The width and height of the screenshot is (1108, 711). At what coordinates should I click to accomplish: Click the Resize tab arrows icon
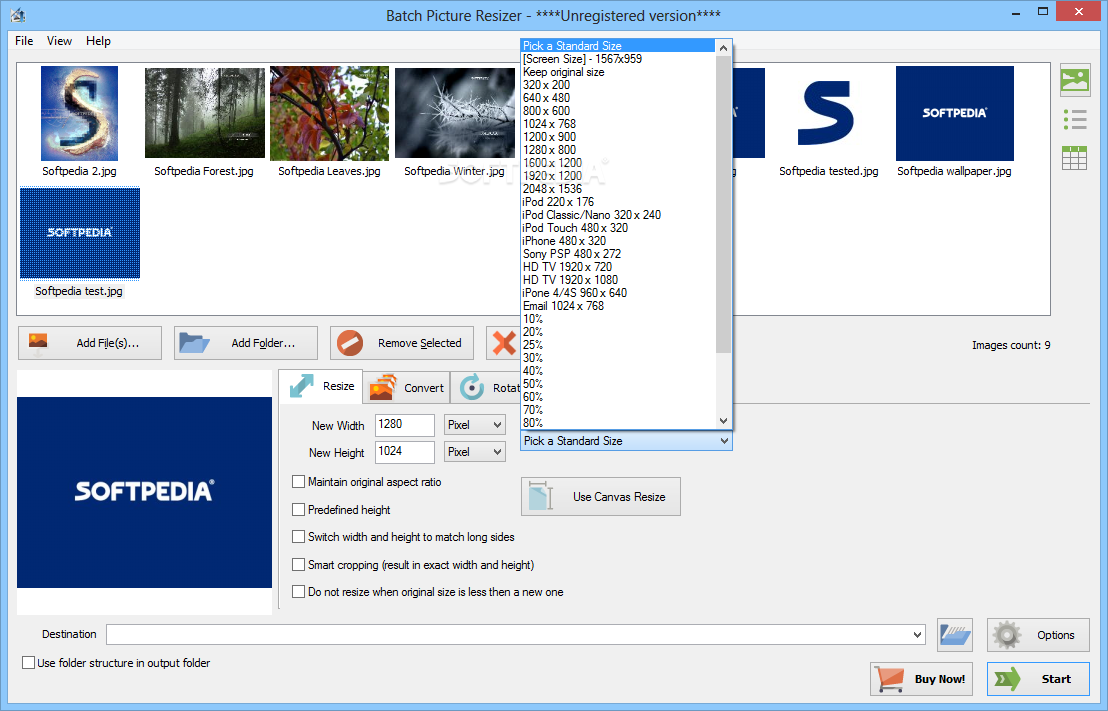[x=302, y=386]
